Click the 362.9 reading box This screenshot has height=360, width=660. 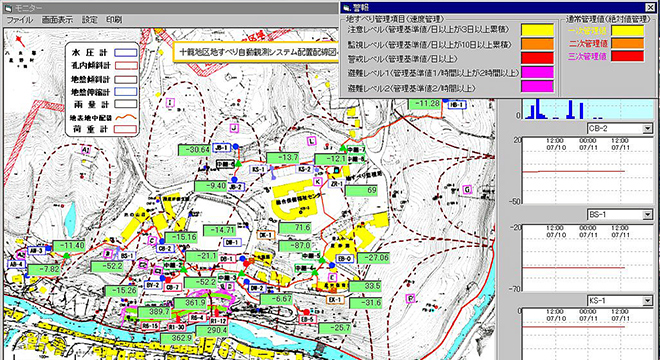pyautogui.click(x=177, y=339)
